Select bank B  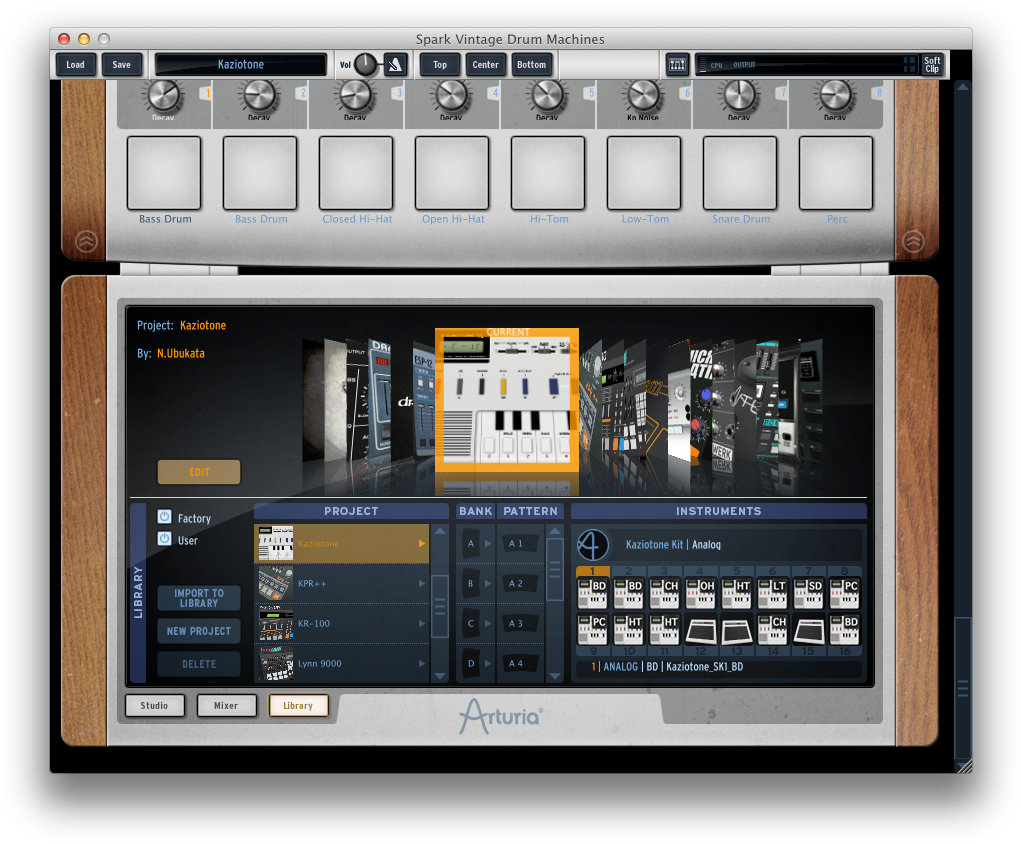pos(471,584)
